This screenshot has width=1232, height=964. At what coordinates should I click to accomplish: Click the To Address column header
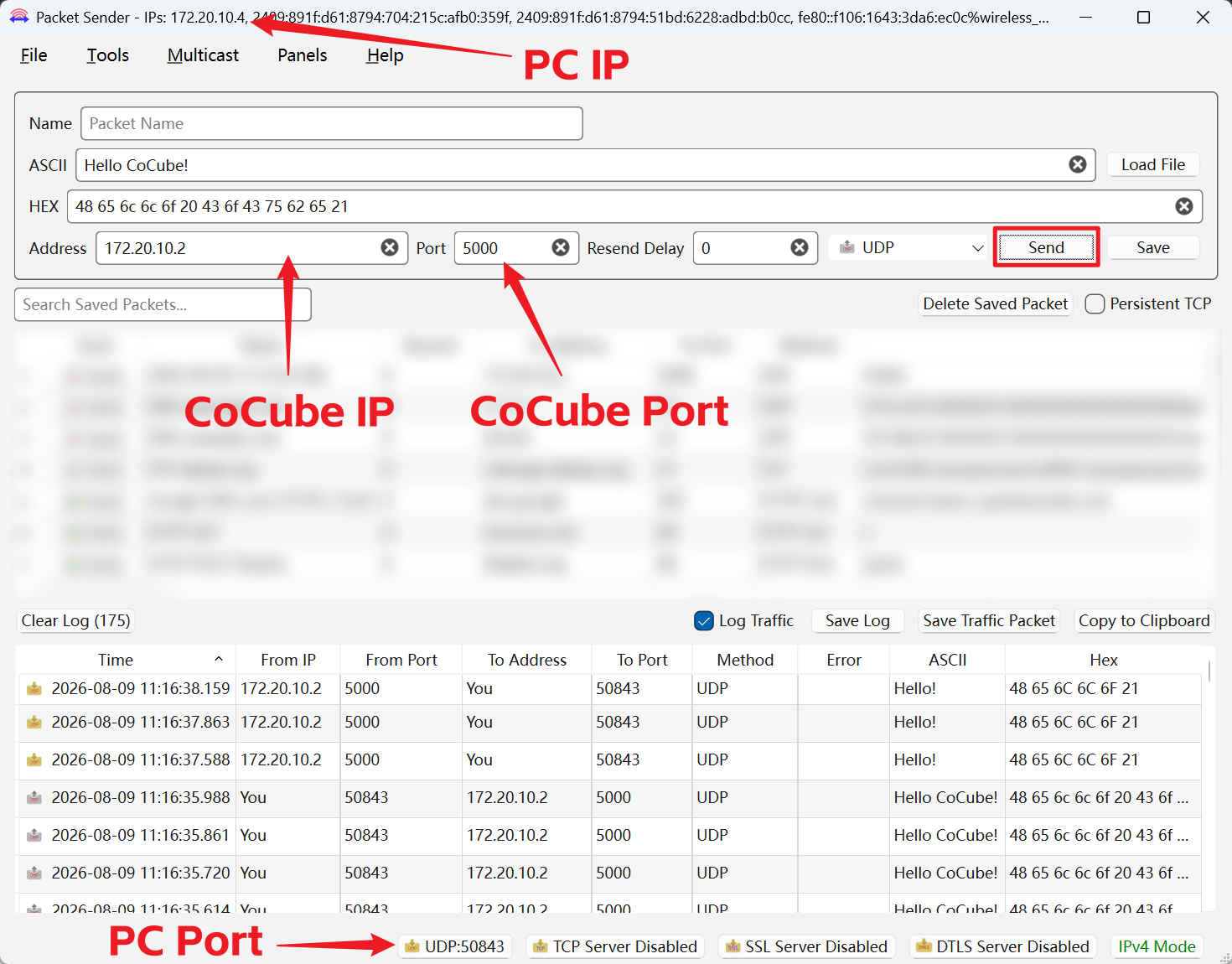(527, 660)
